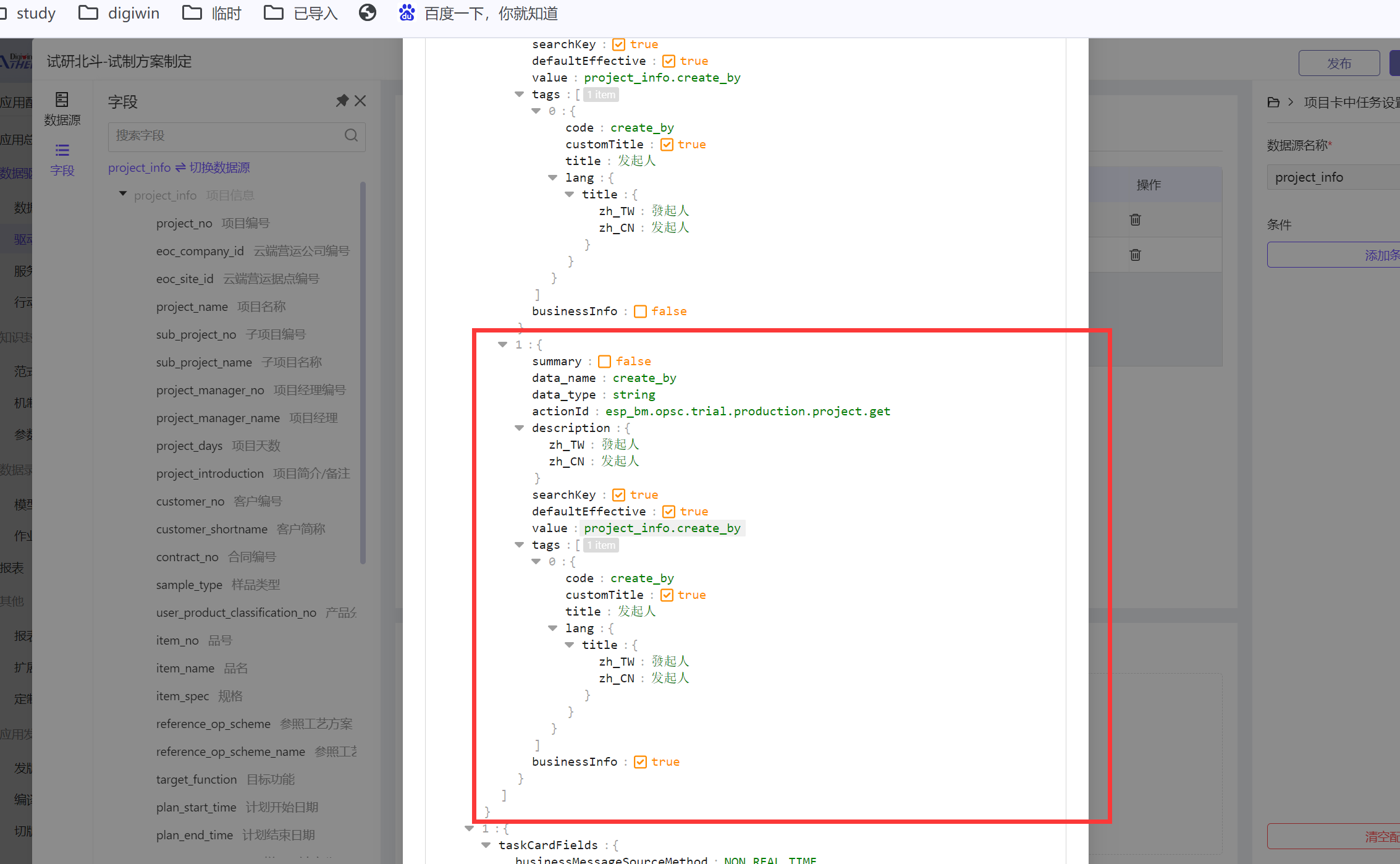Click value project_info.create_by in item 1

point(662,528)
